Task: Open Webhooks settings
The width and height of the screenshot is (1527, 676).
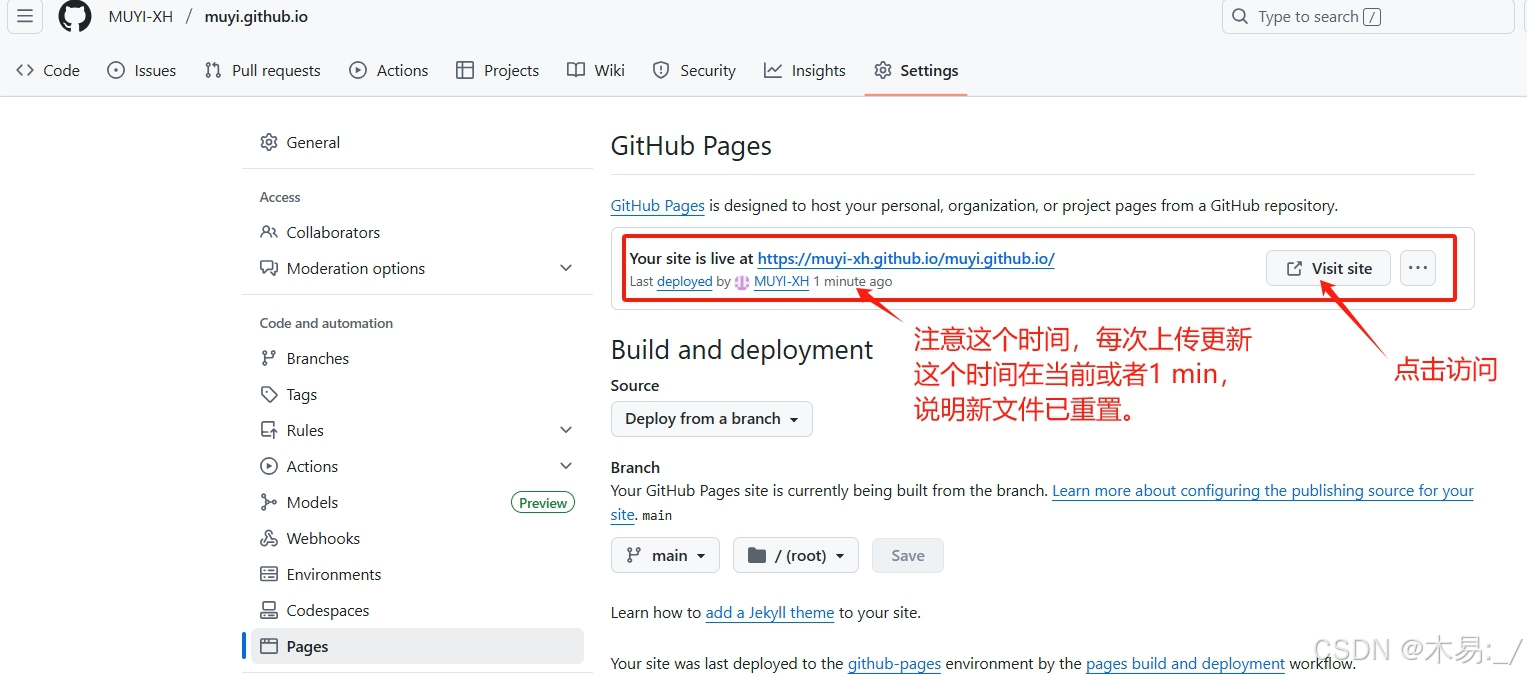Action: [x=417, y=538]
